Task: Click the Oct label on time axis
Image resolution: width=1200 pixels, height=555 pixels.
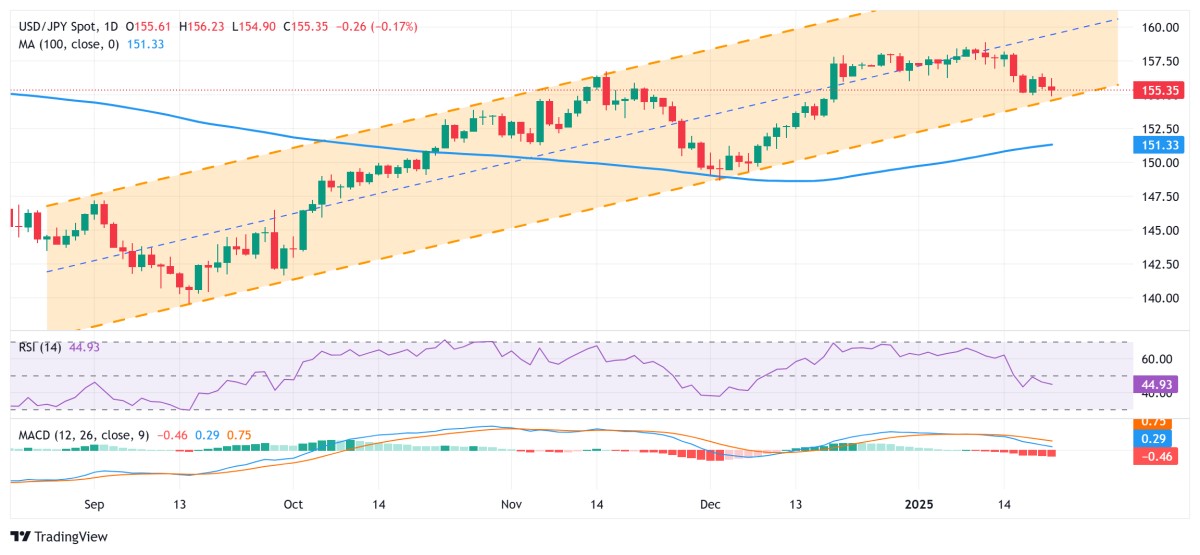Action: (294, 507)
